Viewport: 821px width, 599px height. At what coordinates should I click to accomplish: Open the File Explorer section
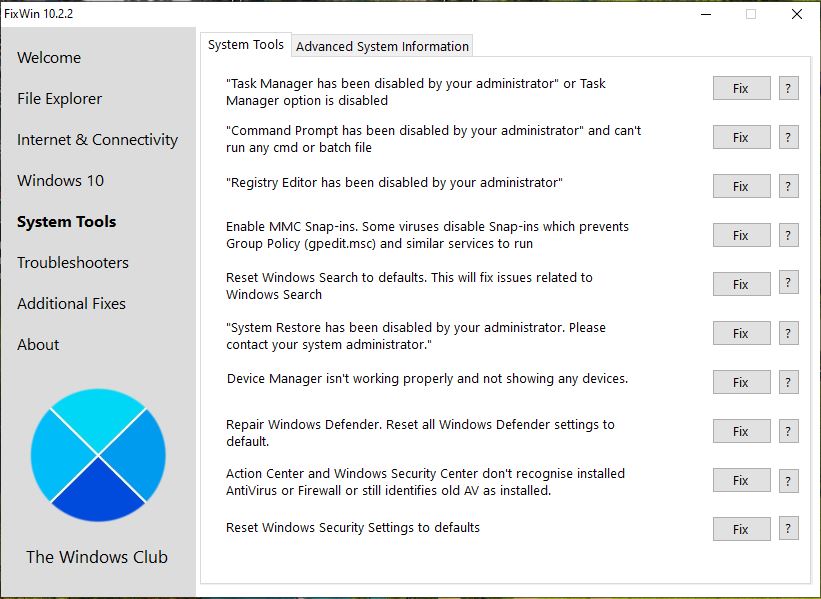pos(60,99)
